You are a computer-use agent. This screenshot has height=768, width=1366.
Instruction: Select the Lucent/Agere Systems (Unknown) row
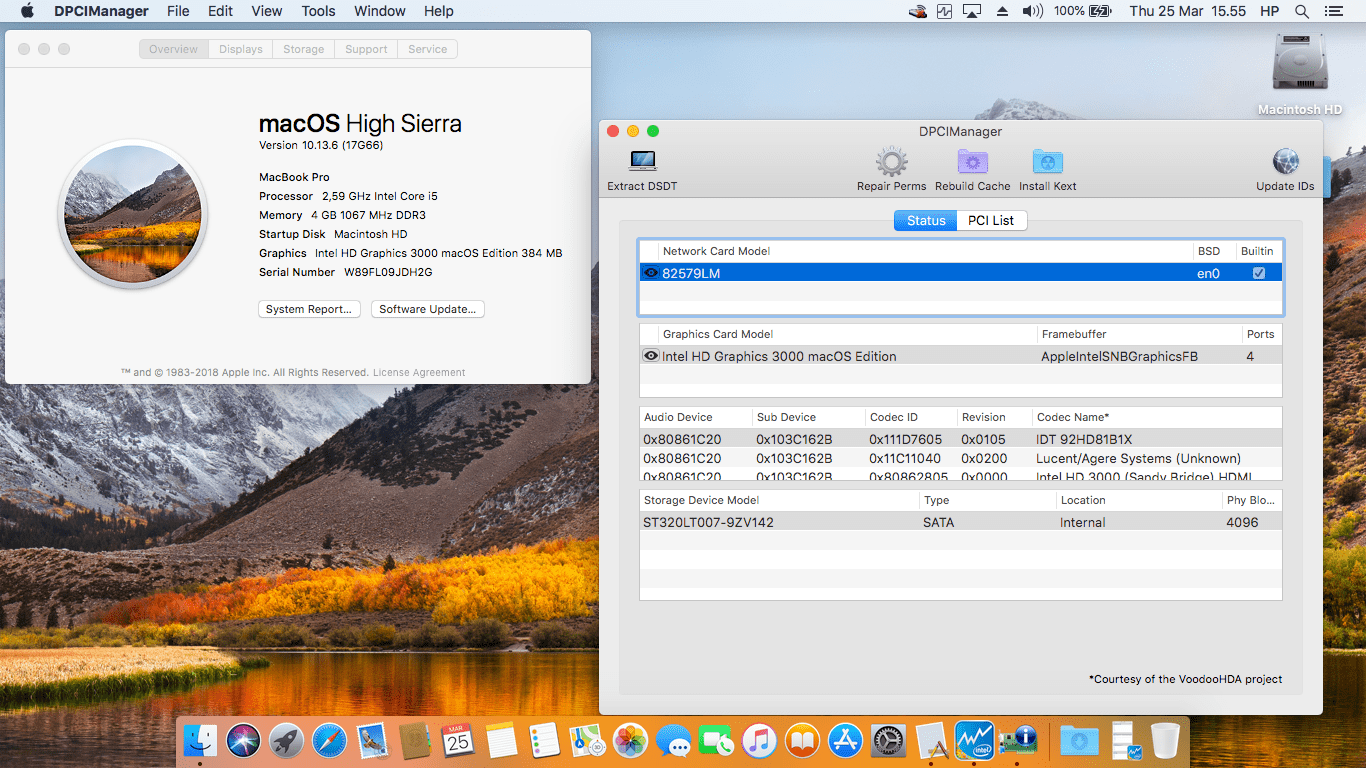pos(960,458)
